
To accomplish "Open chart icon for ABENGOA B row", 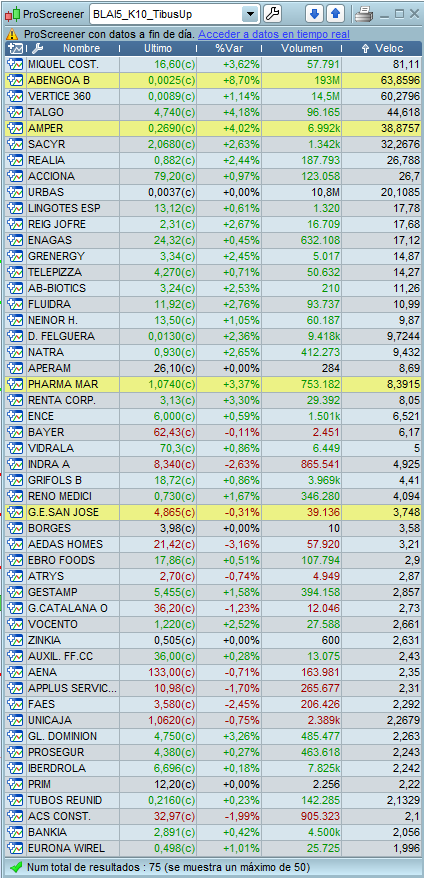I will point(14,80).
